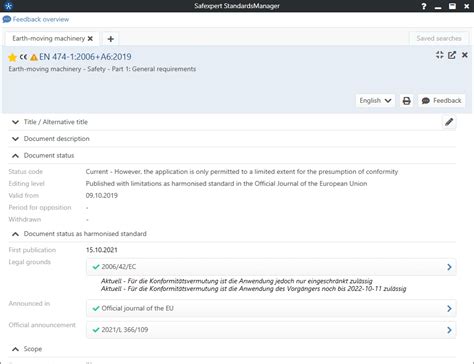The width and height of the screenshot is (474, 364).
Task: Click the EN 474-1:2006+A6:2019 heading
Action: (x=85, y=57)
